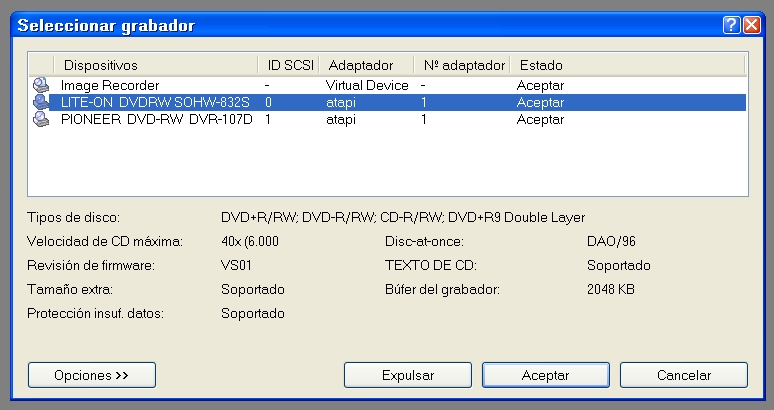Sort by the ID SCSI column header
774x410 pixels.
289,65
